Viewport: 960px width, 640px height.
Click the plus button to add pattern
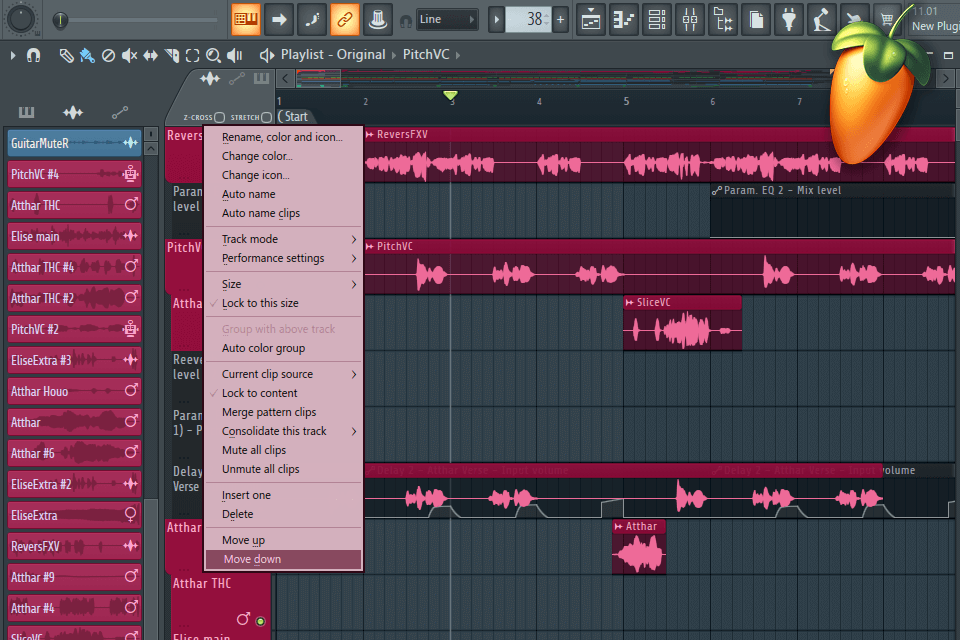tap(560, 20)
